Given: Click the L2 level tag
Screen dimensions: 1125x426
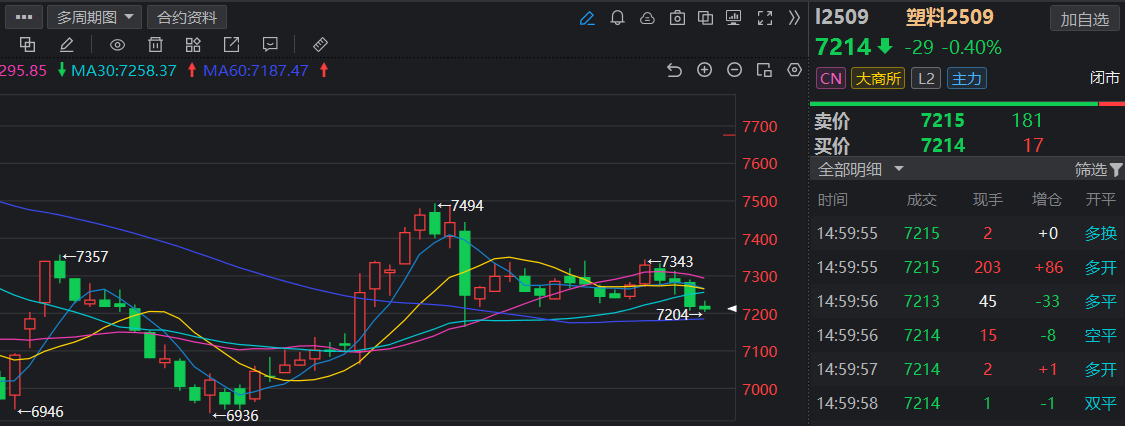Looking at the screenshot, I should (x=926, y=78).
